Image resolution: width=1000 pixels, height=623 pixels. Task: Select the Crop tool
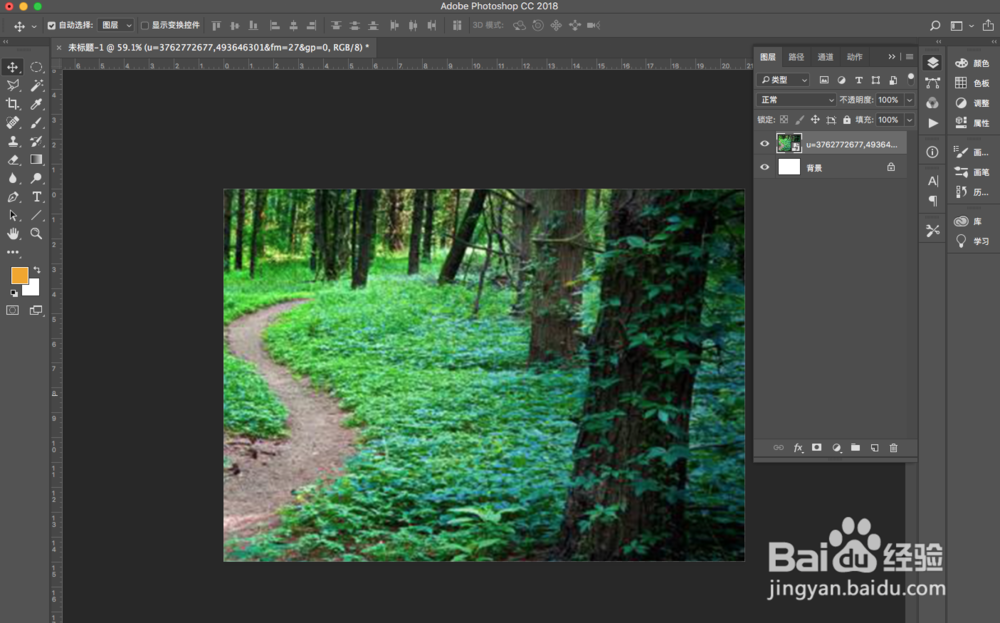point(13,104)
